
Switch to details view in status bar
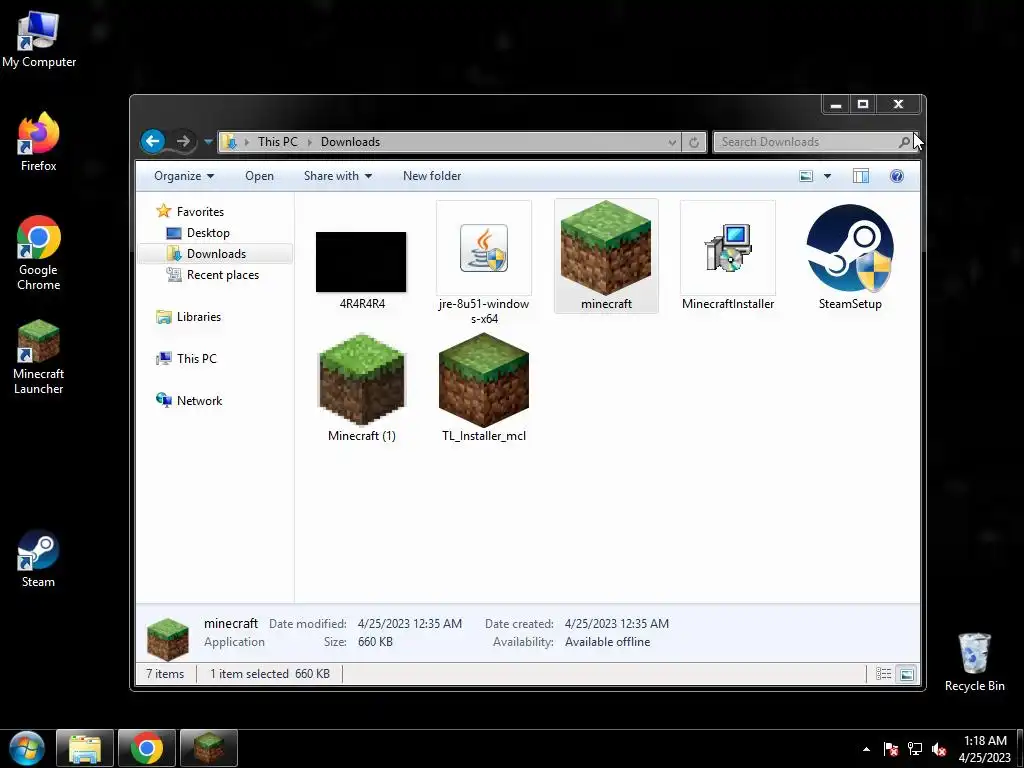click(884, 674)
